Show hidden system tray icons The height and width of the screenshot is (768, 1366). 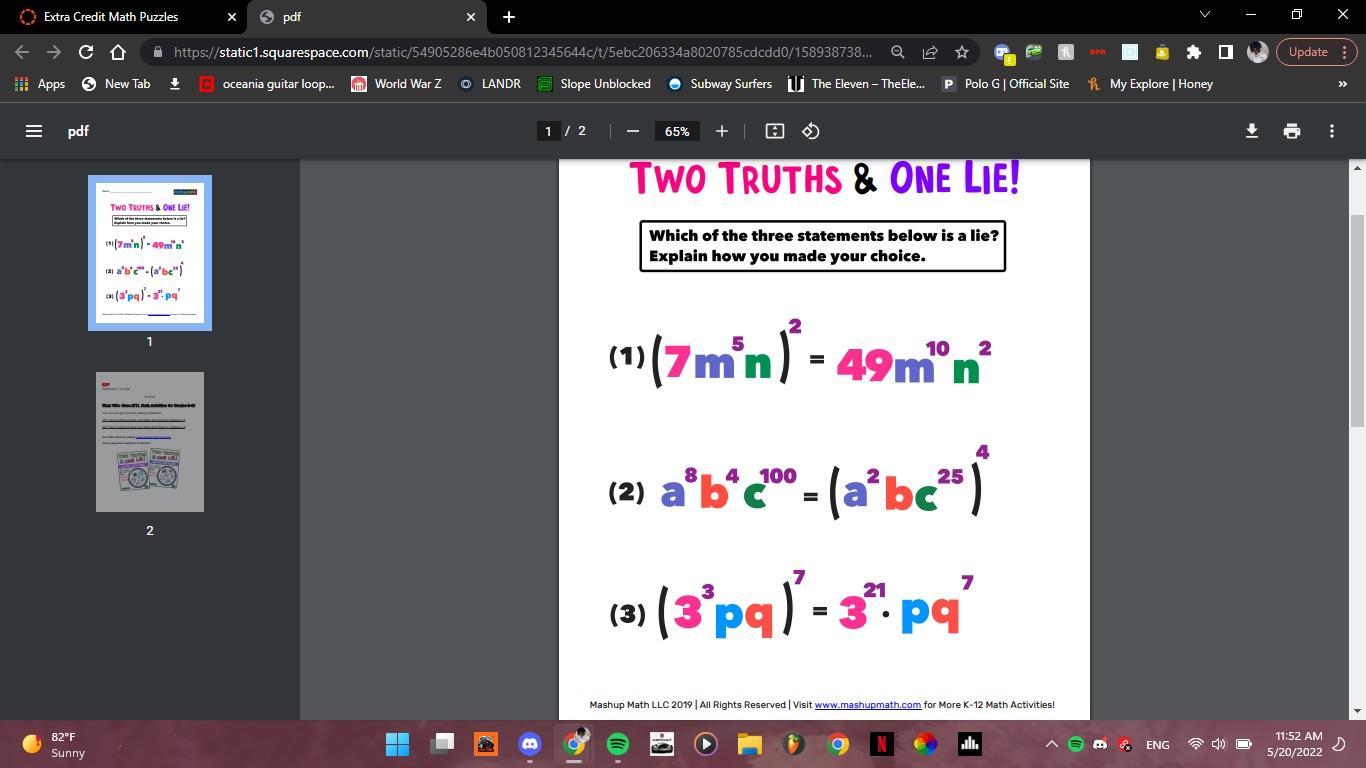click(1051, 744)
